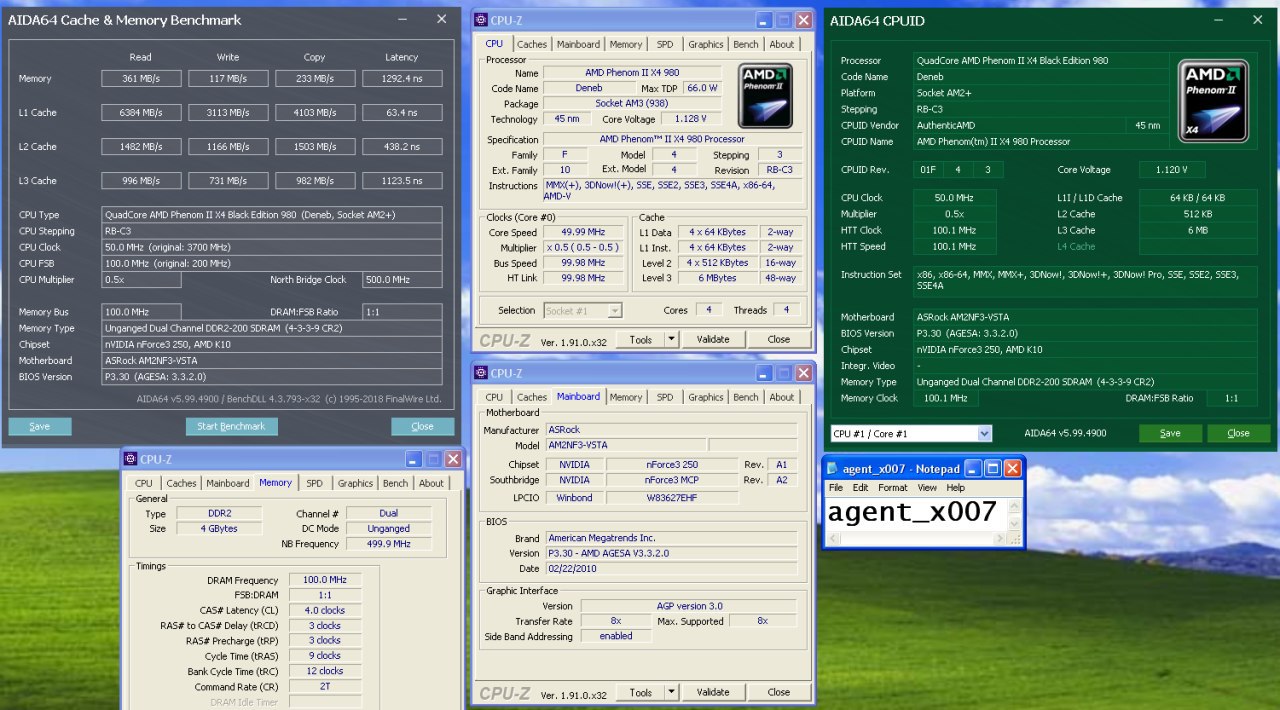Click Save in AIDA64 Cache & Memory Benchmark
1280x710 pixels.
[40, 426]
